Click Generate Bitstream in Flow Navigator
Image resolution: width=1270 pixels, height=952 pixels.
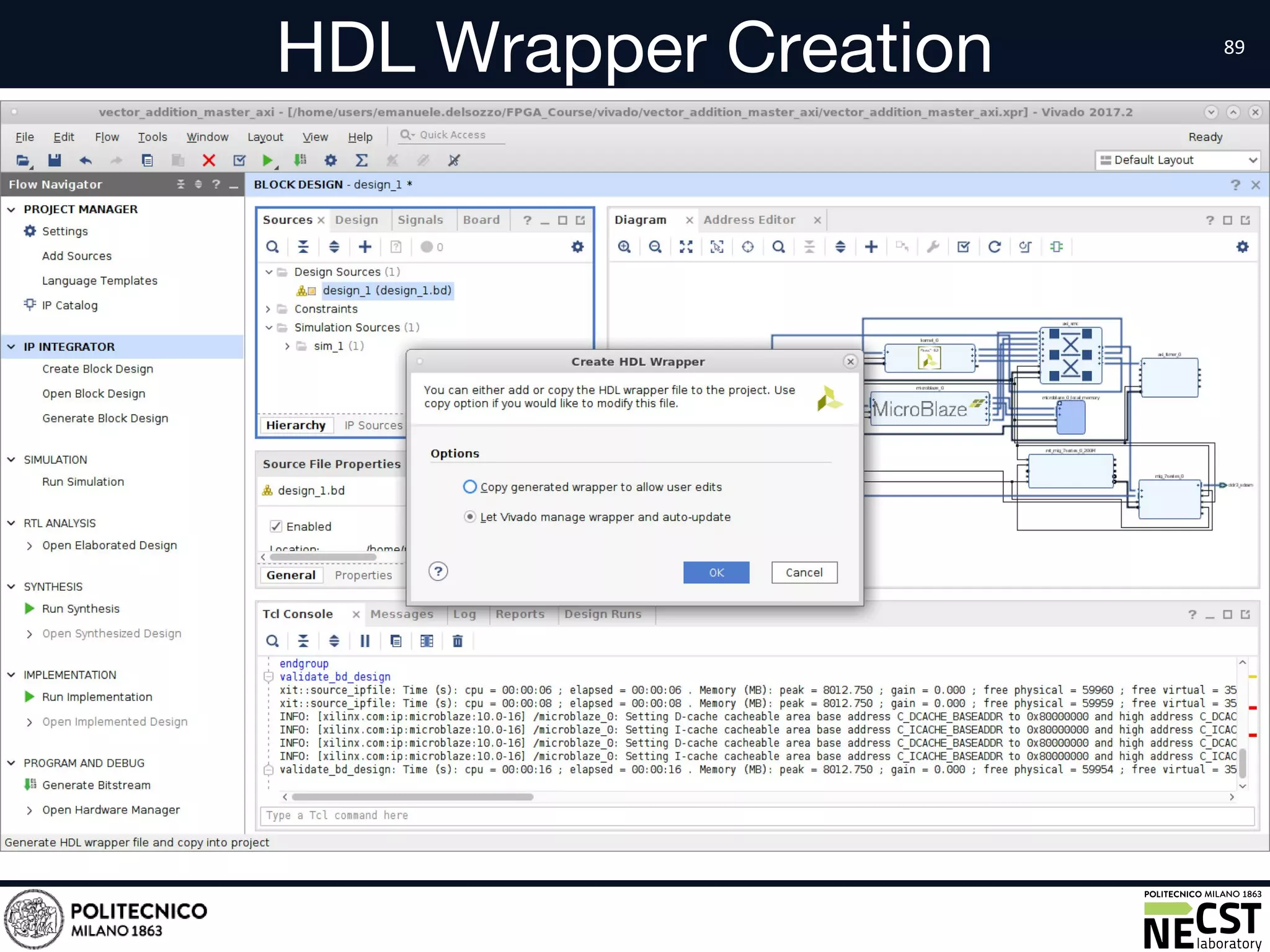tap(96, 785)
